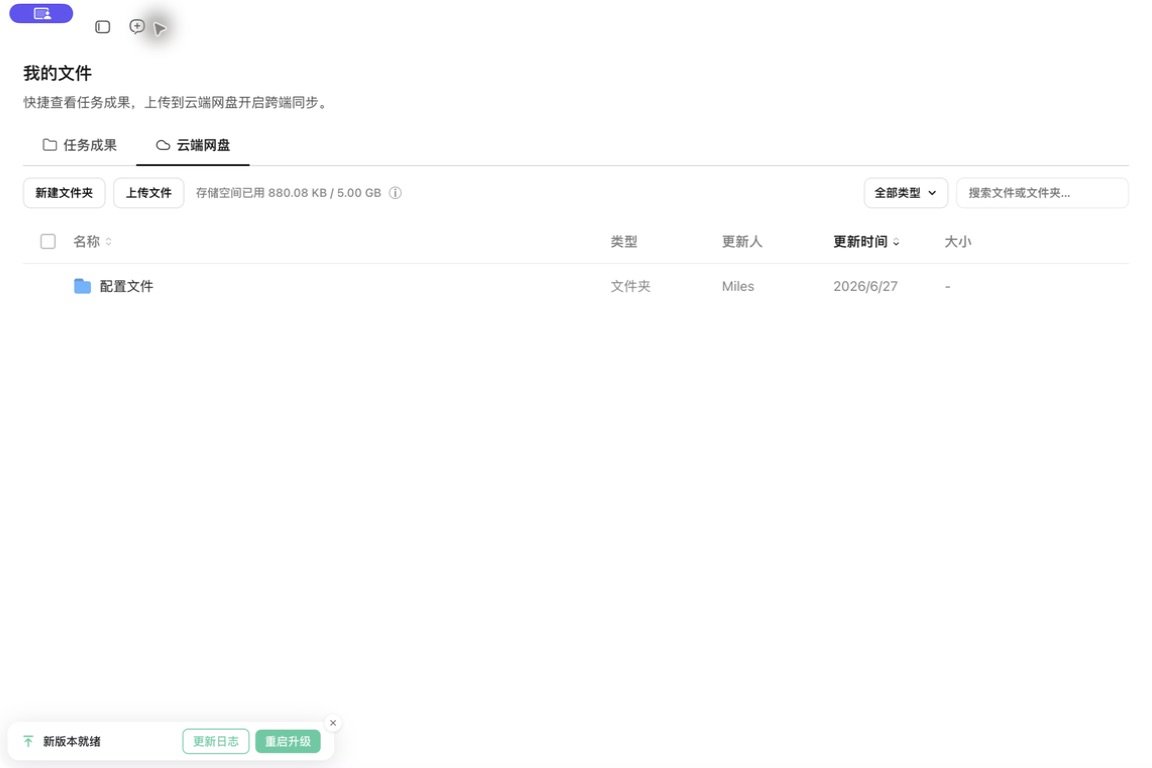Start a new chat with the plus bubble icon
This screenshot has width=1152, height=768.
(x=137, y=27)
